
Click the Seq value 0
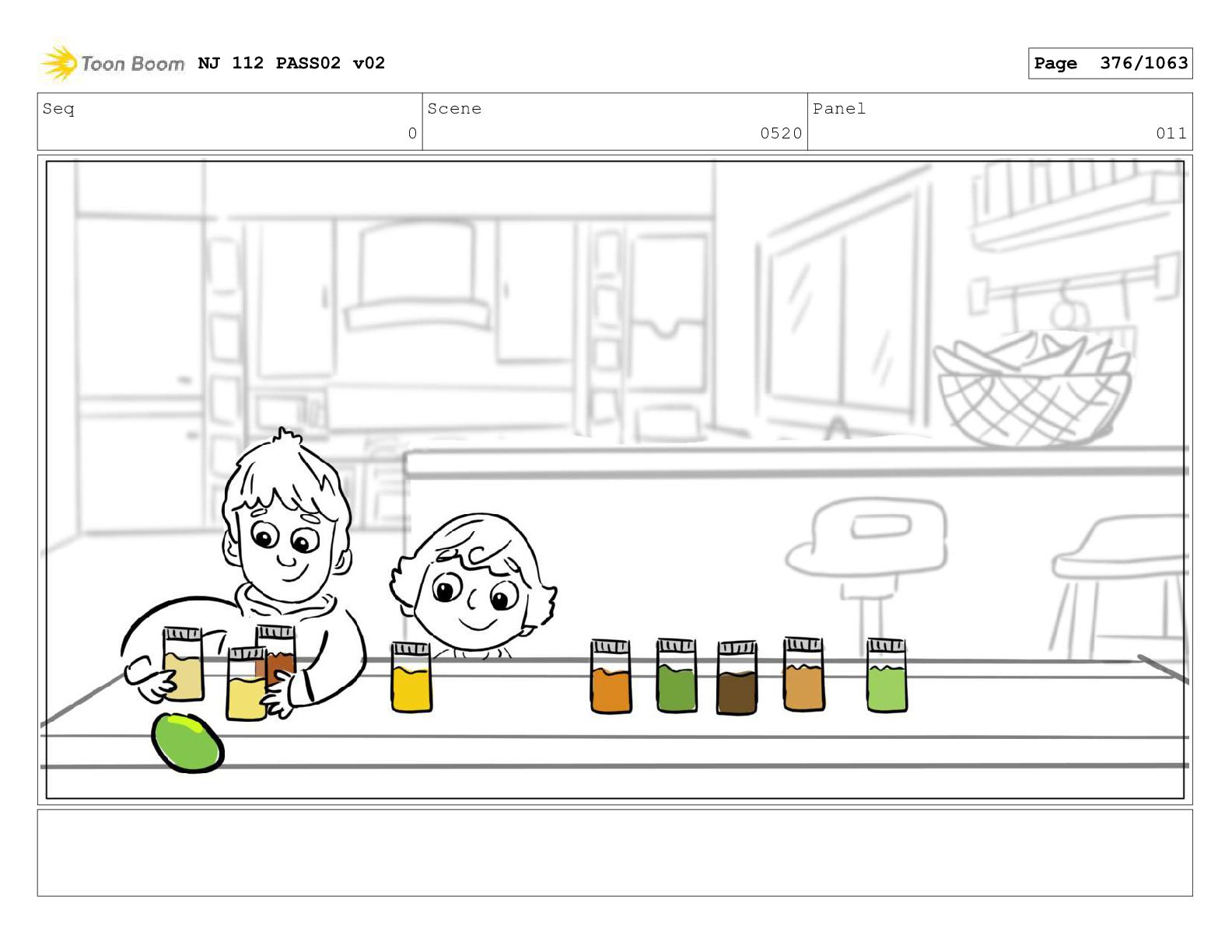pos(412,133)
